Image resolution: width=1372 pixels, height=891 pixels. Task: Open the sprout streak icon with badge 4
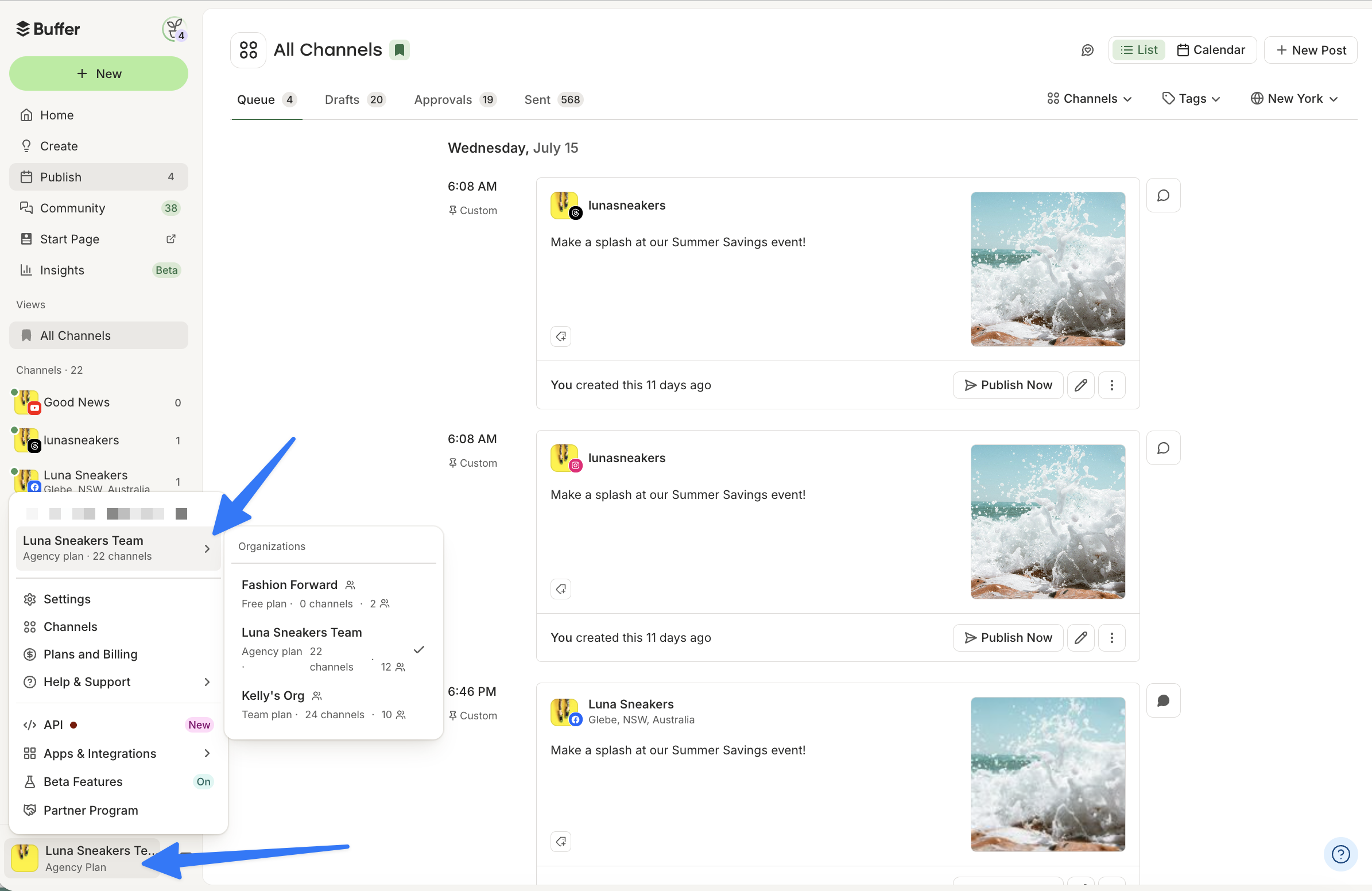click(173, 29)
